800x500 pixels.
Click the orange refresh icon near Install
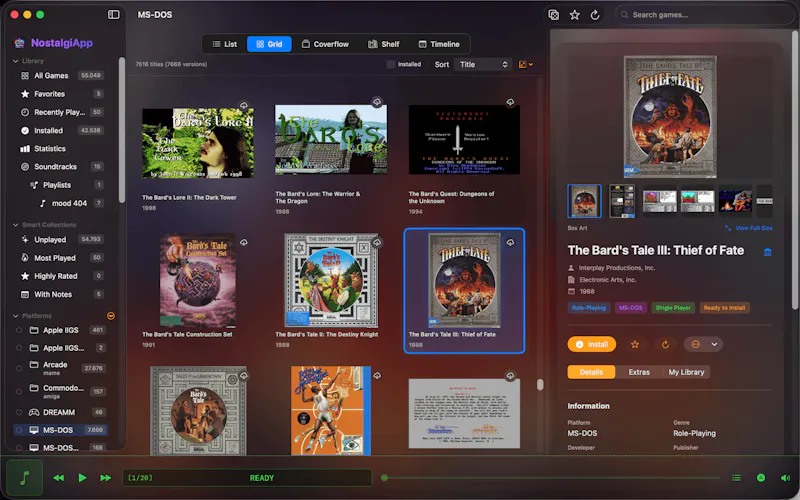click(665, 344)
